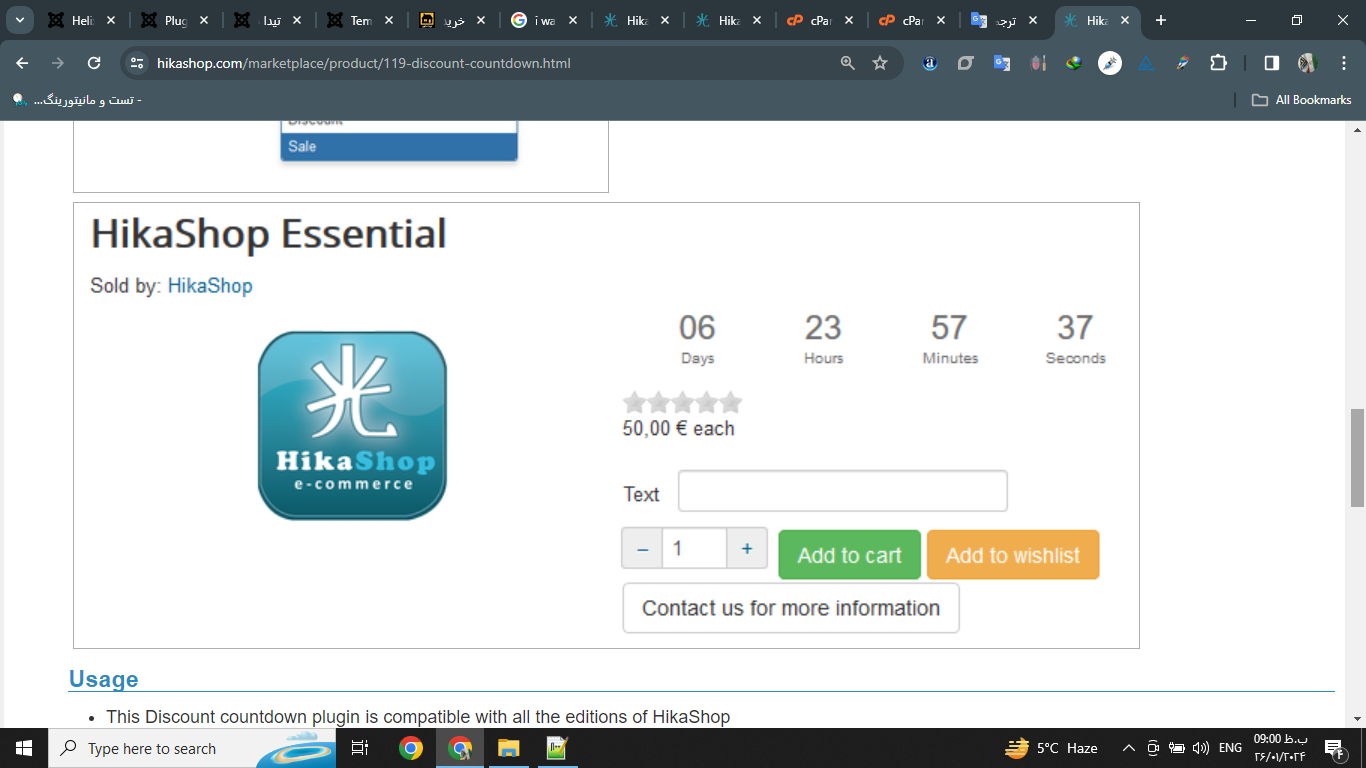Increase quantity with the plus button
The width and height of the screenshot is (1366, 768).
point(747,549)
